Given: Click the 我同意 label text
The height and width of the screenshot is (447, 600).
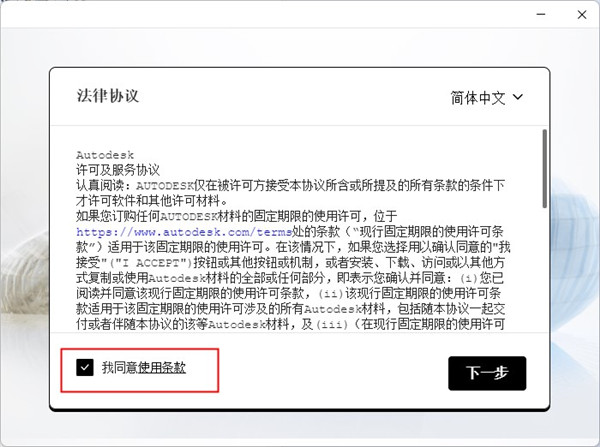Looking at the screenshot, I should point(120,368).
